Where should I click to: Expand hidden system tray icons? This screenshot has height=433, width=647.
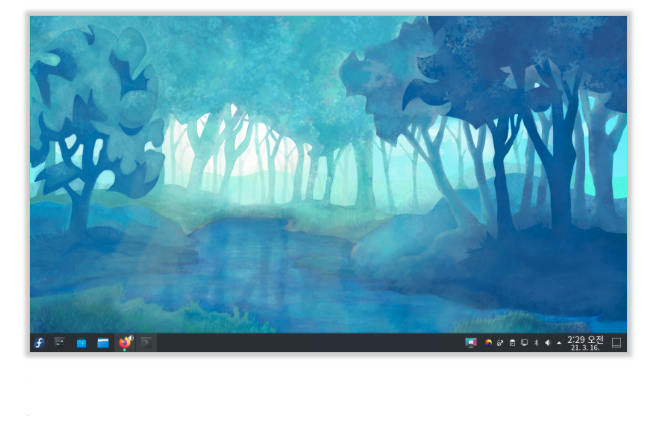[559, 343]
